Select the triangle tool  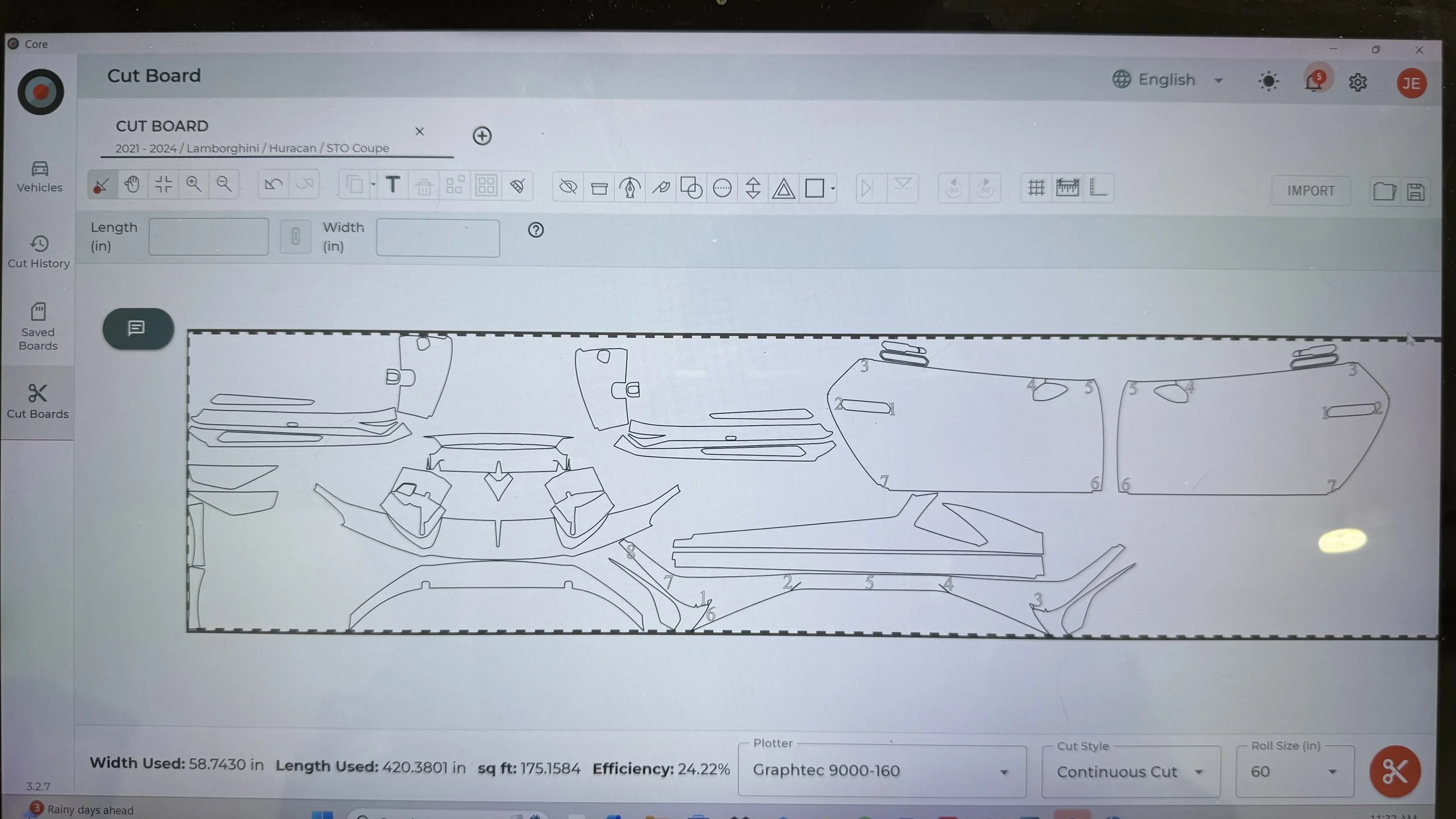coord(784,189)
